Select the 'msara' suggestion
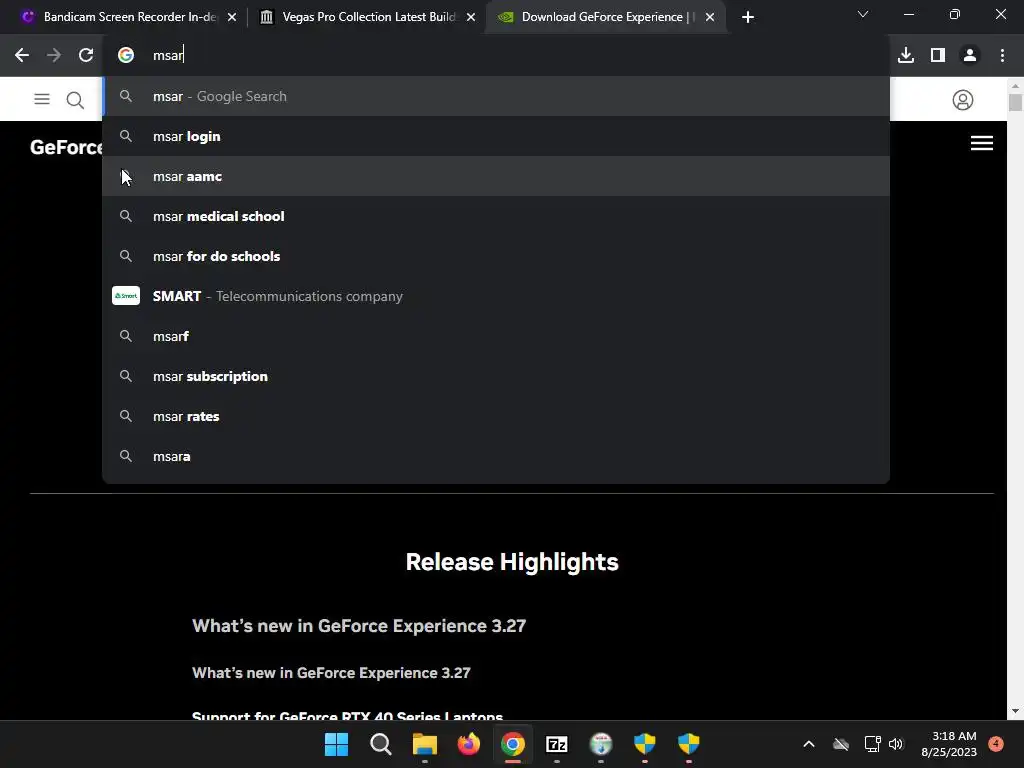 pyautogui.click(x=496, y=456)
